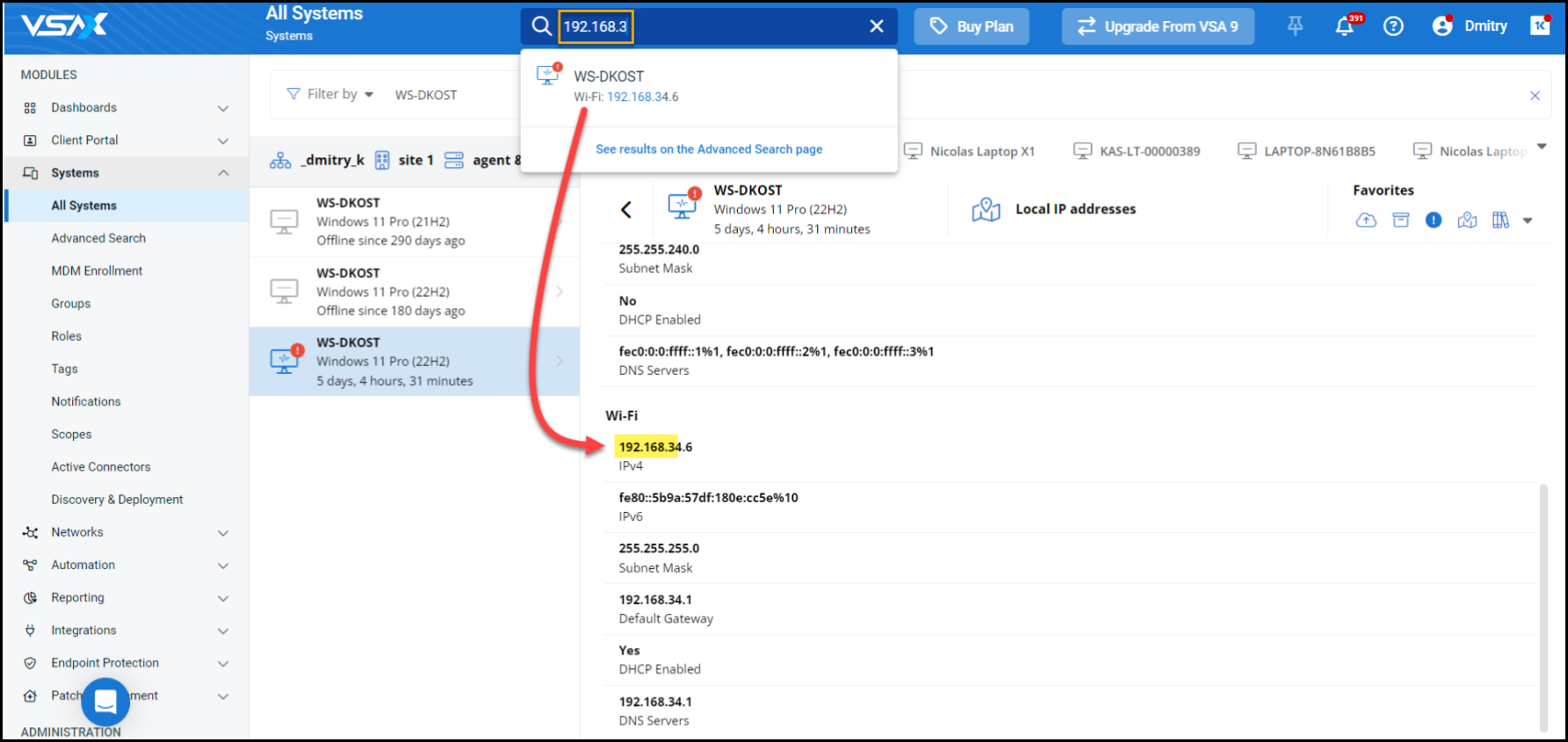Image resolution: width=1568 pixels, height=742 pixels.
Task: Expand the Favorites dropdown arrow
Action: (x=1528, y=221)
